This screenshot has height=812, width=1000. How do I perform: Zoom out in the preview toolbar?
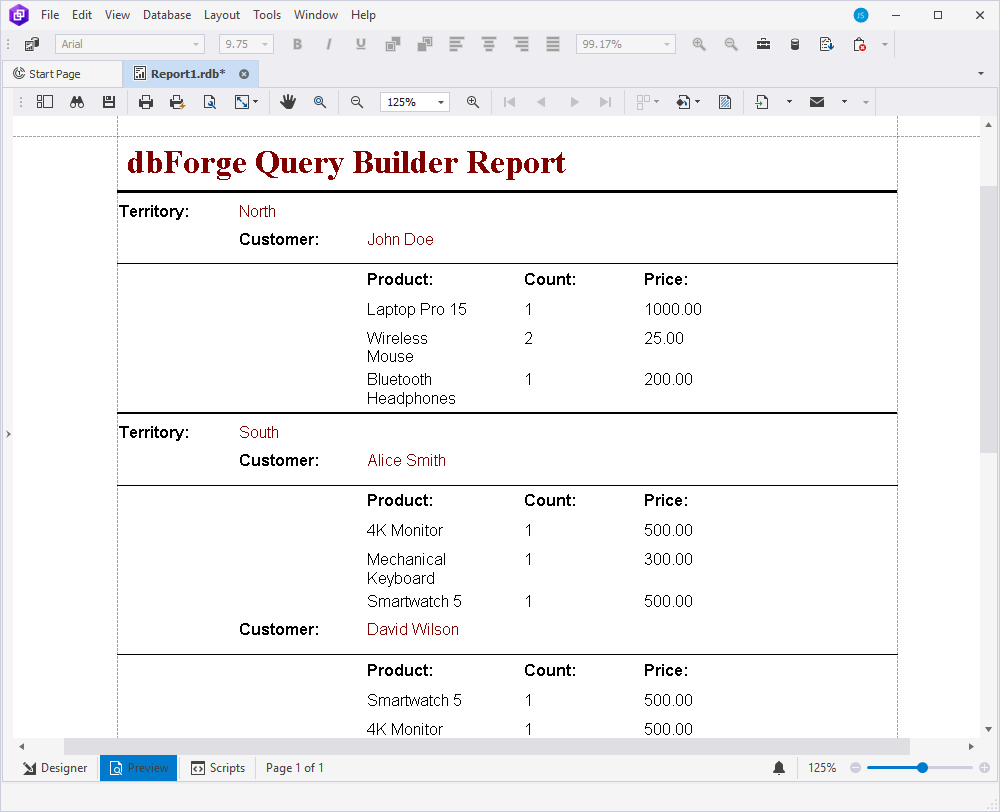tap(357, 102)
